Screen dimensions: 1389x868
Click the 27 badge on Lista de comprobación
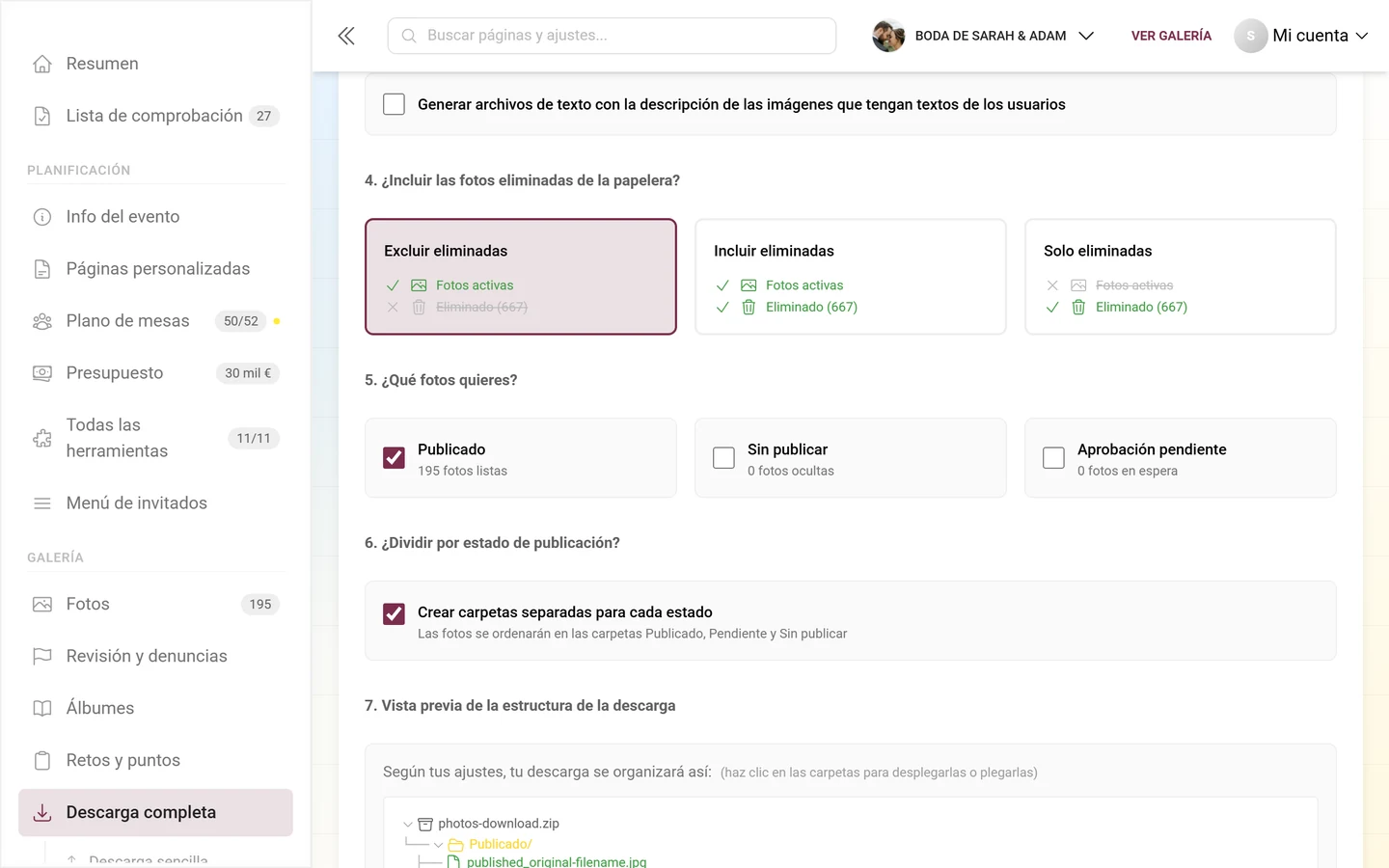click(263, 116)
